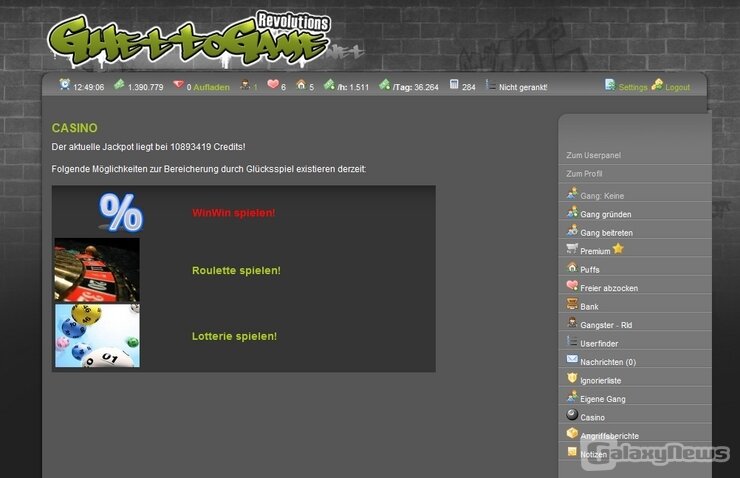Click the people icon beside Gang beitreten
740x478 pixels.
pyautogui.click(x=572, y=230)
